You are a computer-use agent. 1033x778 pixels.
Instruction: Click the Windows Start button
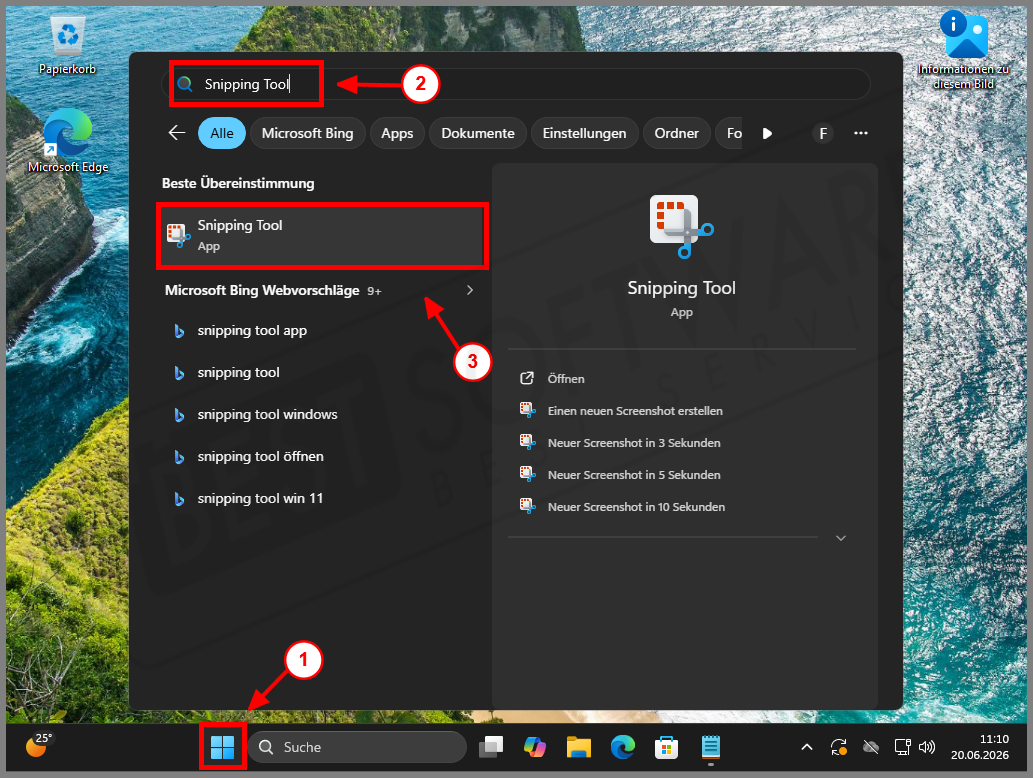point(222,747)
